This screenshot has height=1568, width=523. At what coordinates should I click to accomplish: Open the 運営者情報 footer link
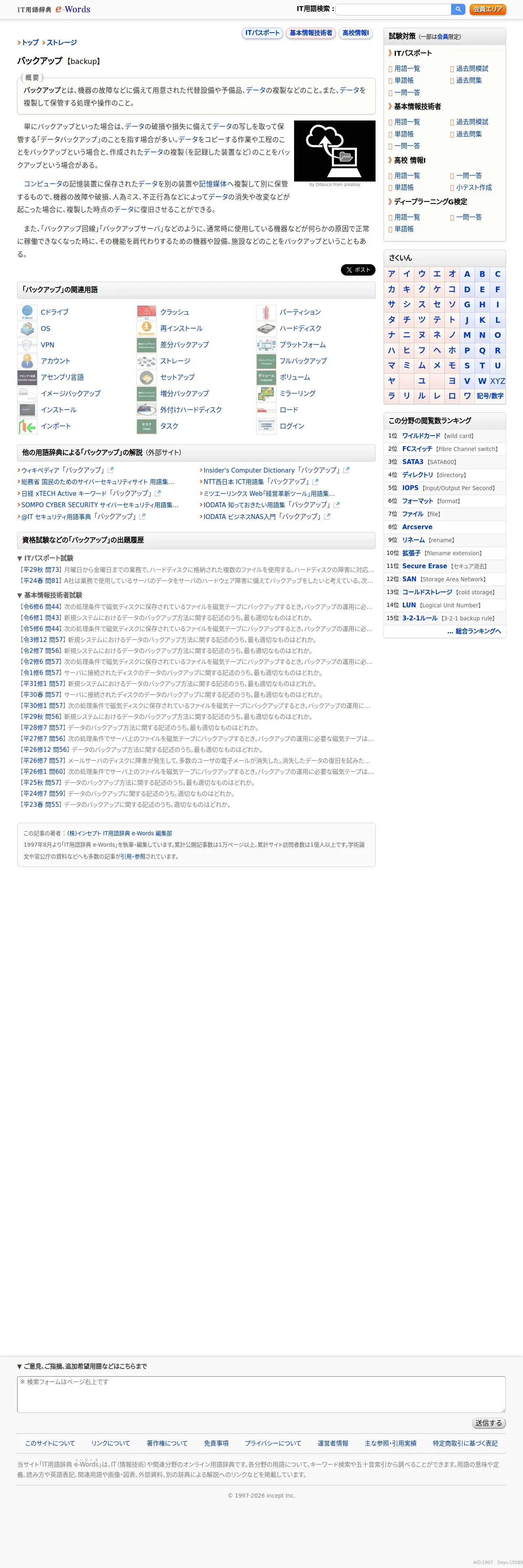point(332,1443)
